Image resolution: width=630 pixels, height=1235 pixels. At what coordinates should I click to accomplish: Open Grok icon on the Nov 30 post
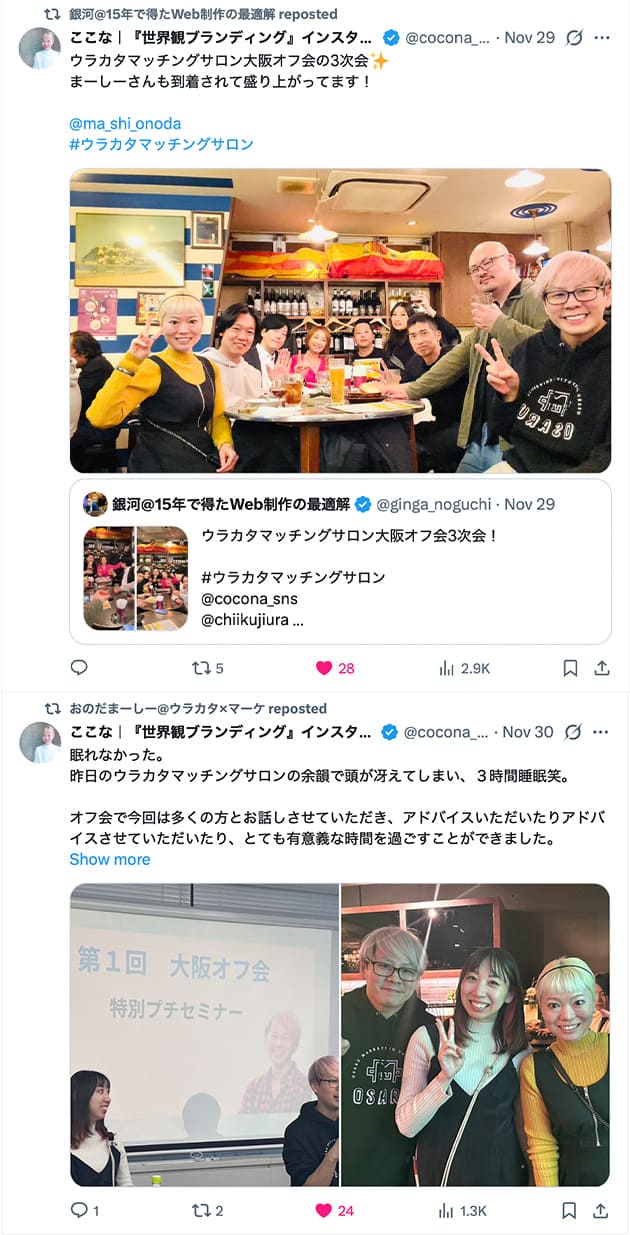(573, 732)
